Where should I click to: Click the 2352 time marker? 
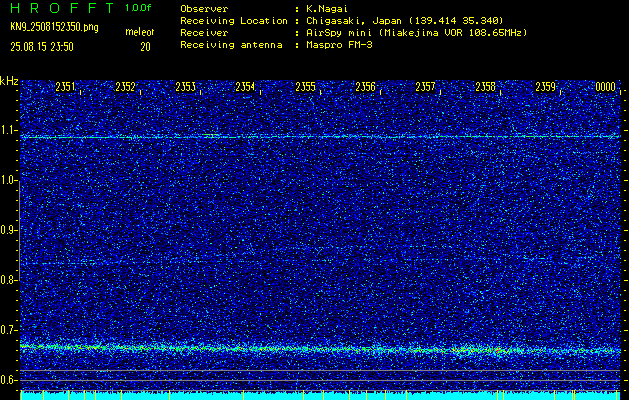pos(125,87)
